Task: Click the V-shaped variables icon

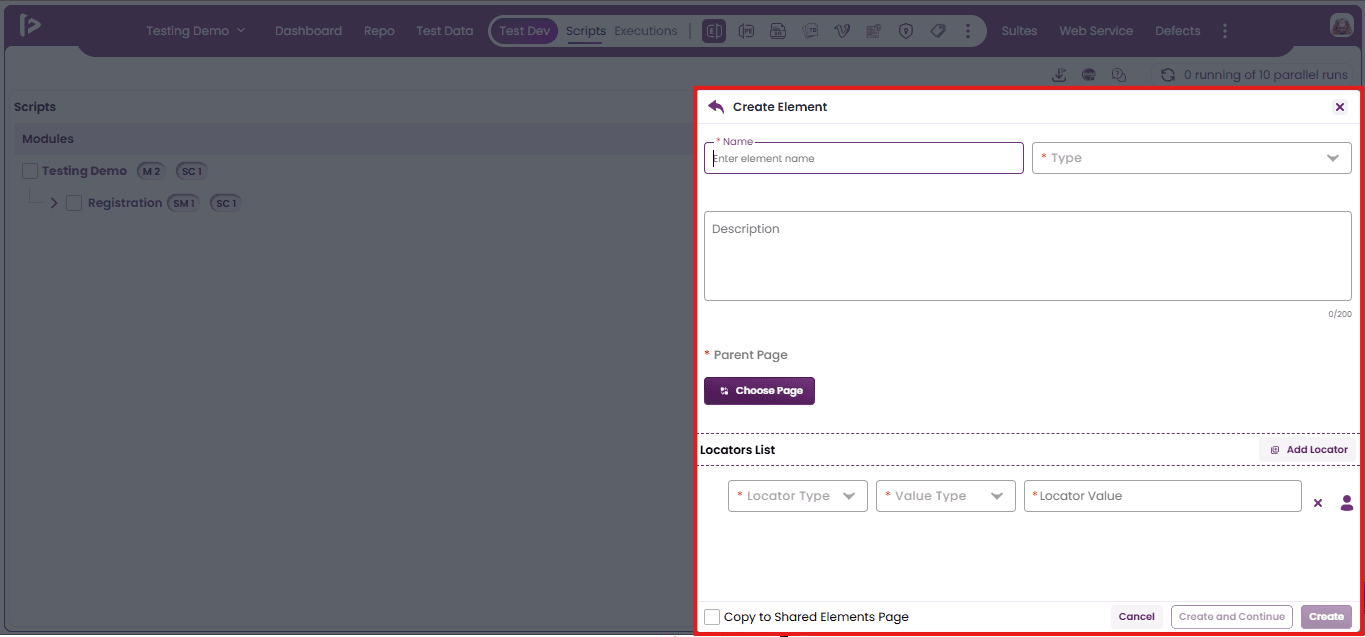Action: [x=842, y=31]
